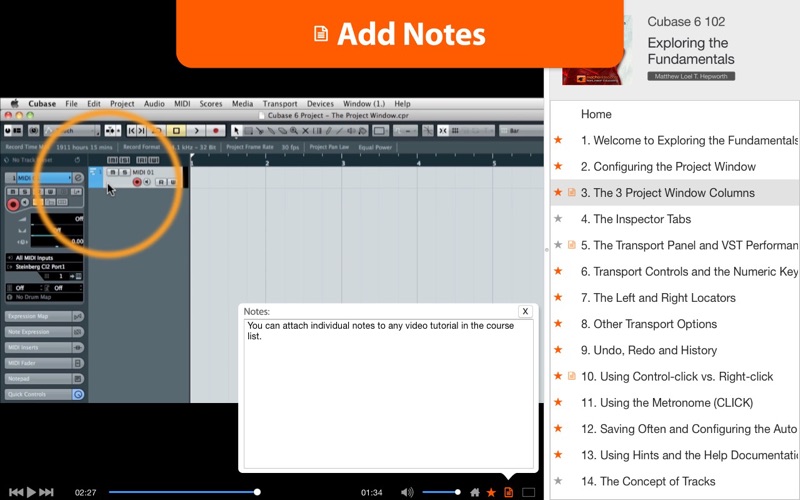This screenshot has width=800, height=500.
Task: Open Home in the course list
Action: (x=596, y=114)
